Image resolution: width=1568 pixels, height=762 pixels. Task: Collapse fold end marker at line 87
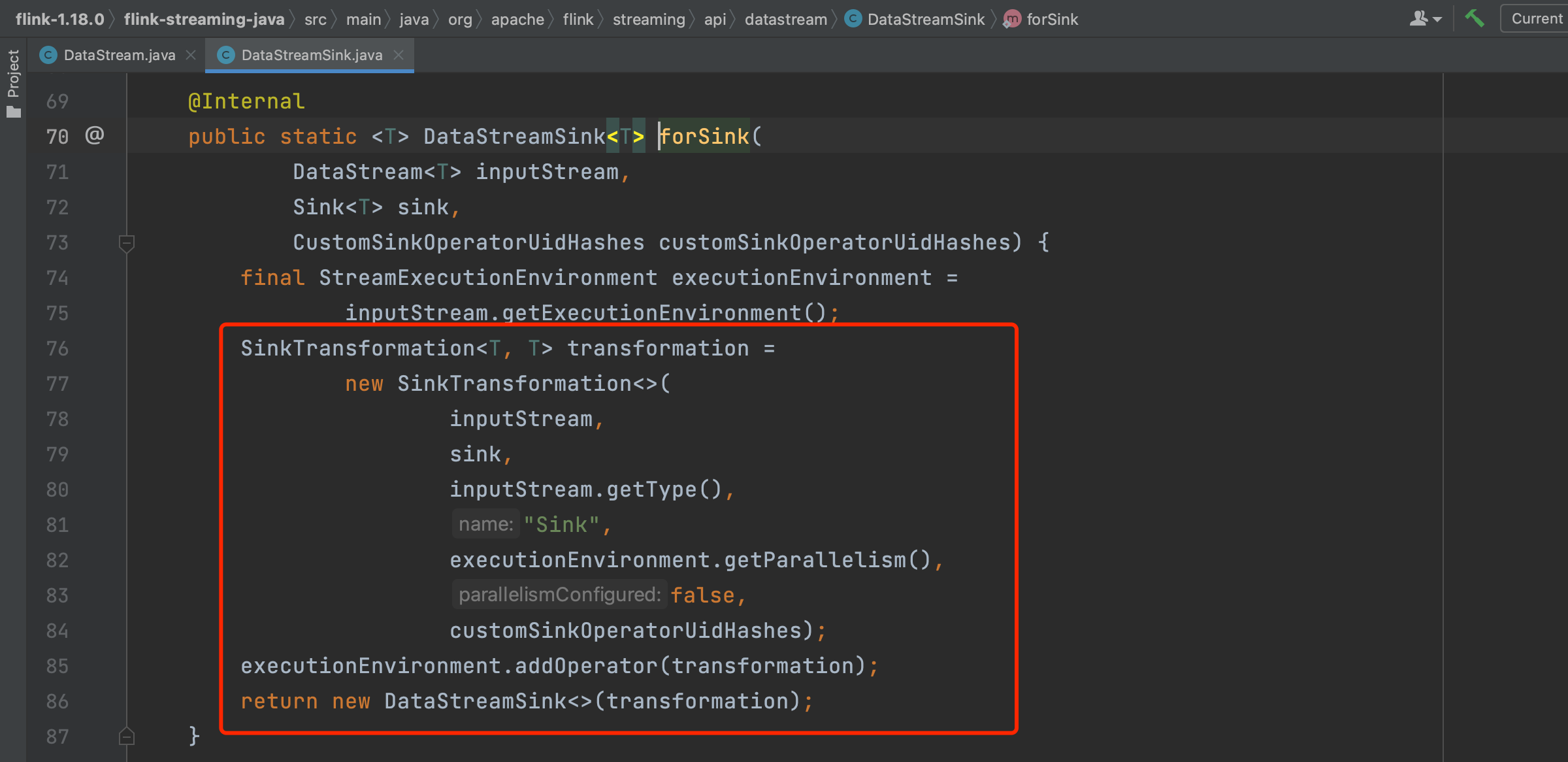(x=127, y=737)
